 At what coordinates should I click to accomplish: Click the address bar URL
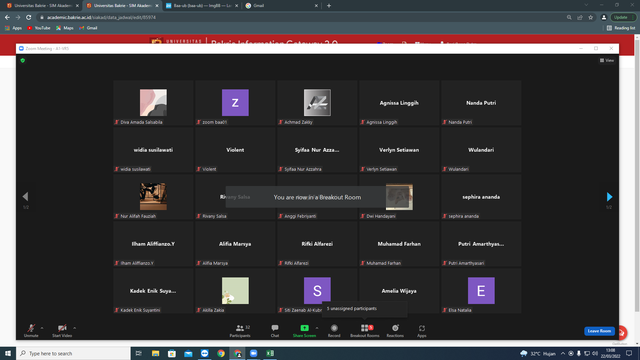click(101, 18)
